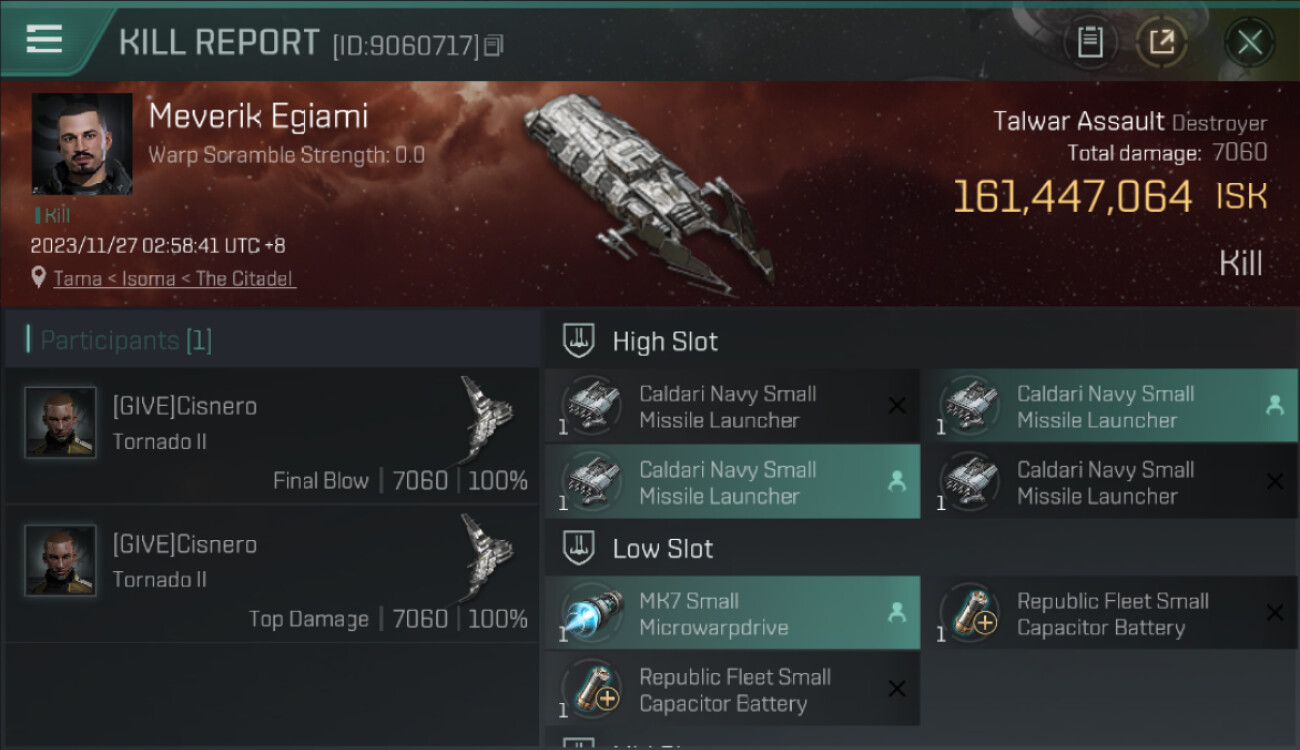Toggle the person icon on MK7 Microwarpdrive
This screenshot has width=1300, height=750.
coord(896,614)
